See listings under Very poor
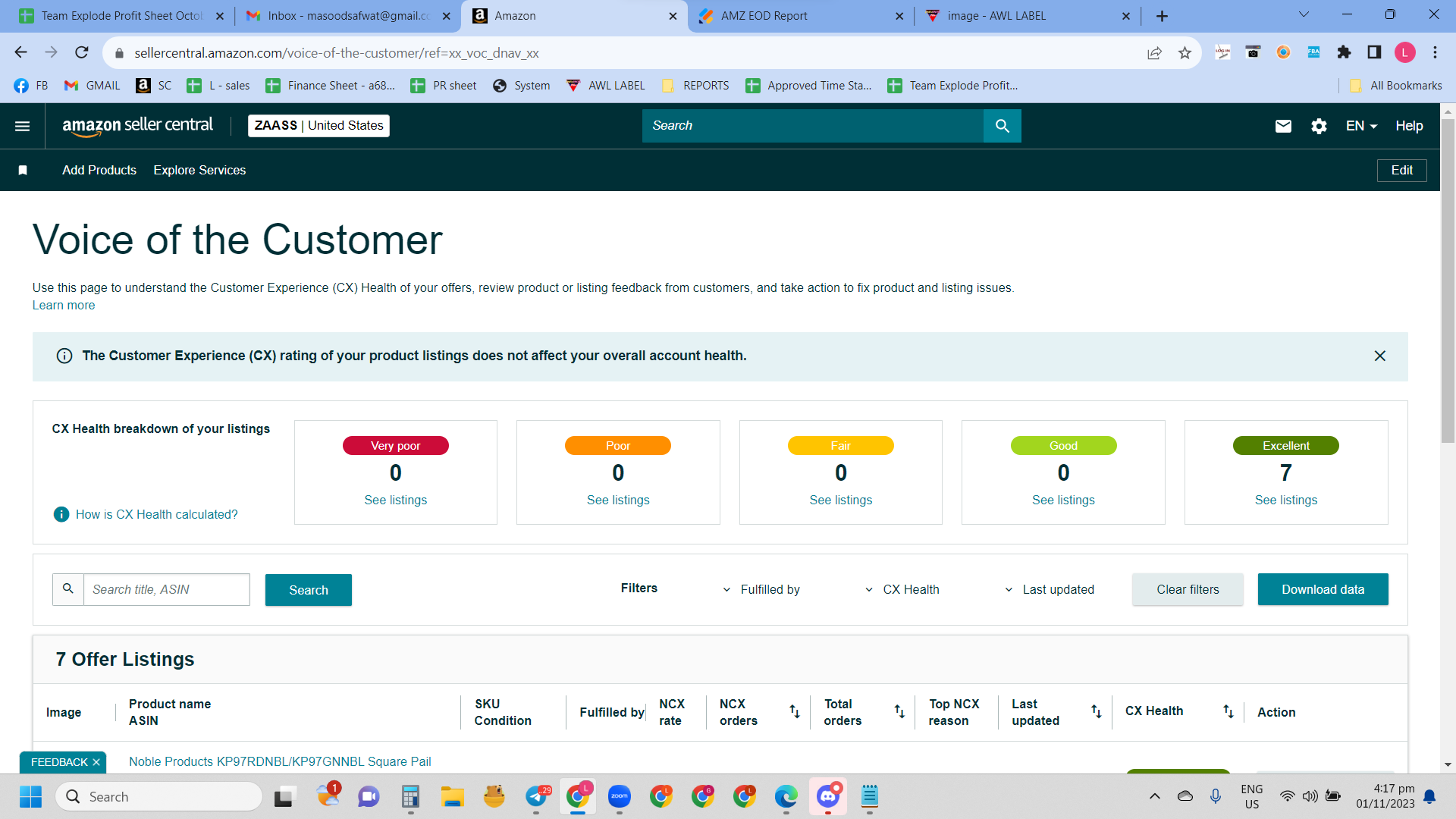1456x819 pixels. coord(395,500)
